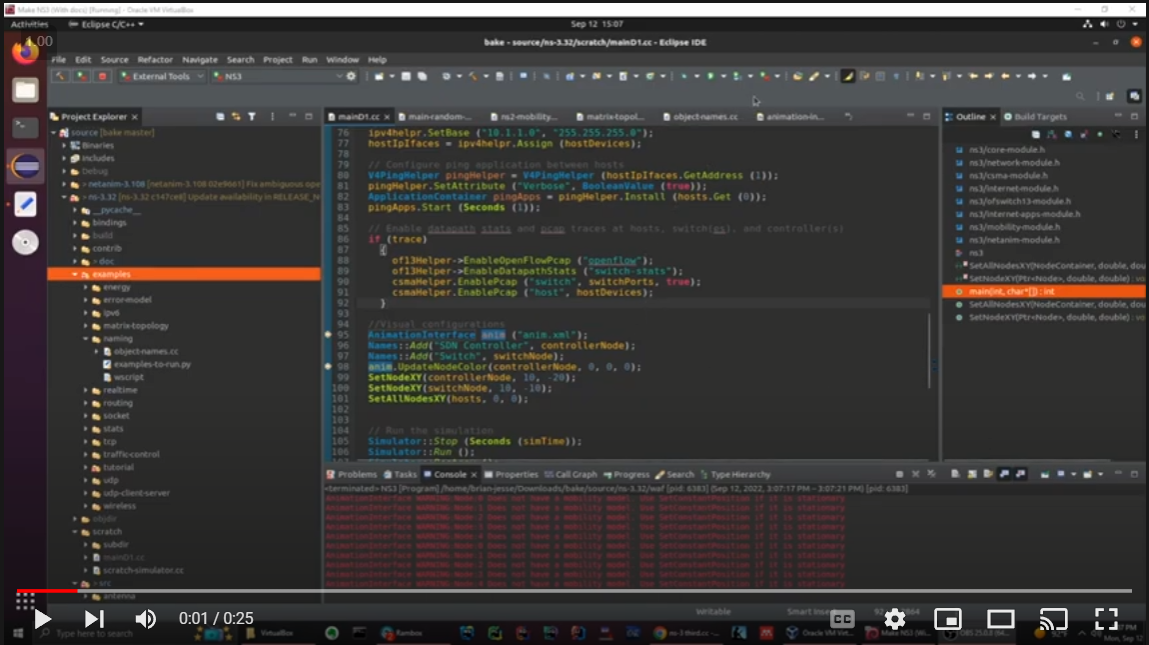
Task: Toggle Pin Console
Action: tap(1045, 474)
